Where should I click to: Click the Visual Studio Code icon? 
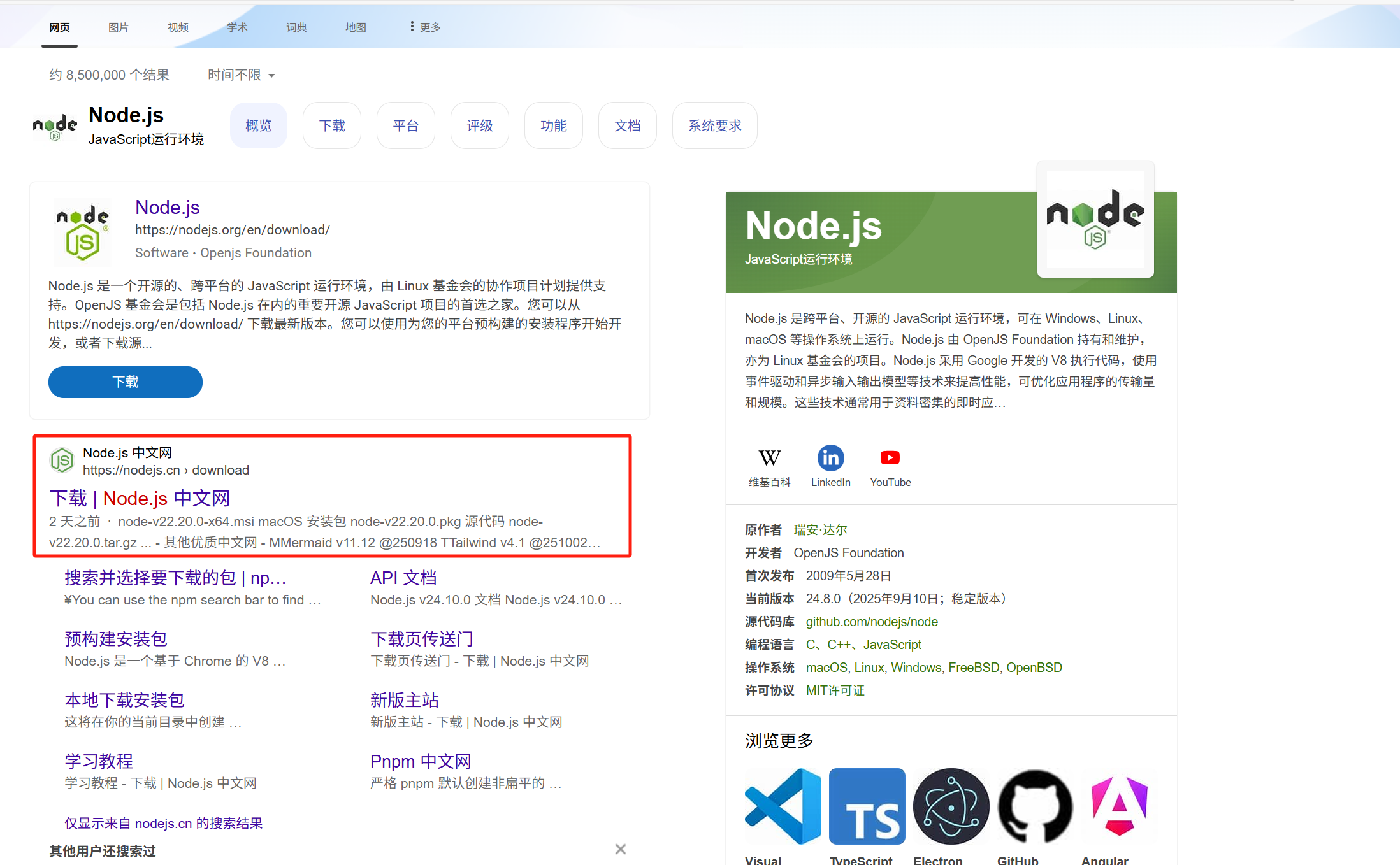(783, 806)
